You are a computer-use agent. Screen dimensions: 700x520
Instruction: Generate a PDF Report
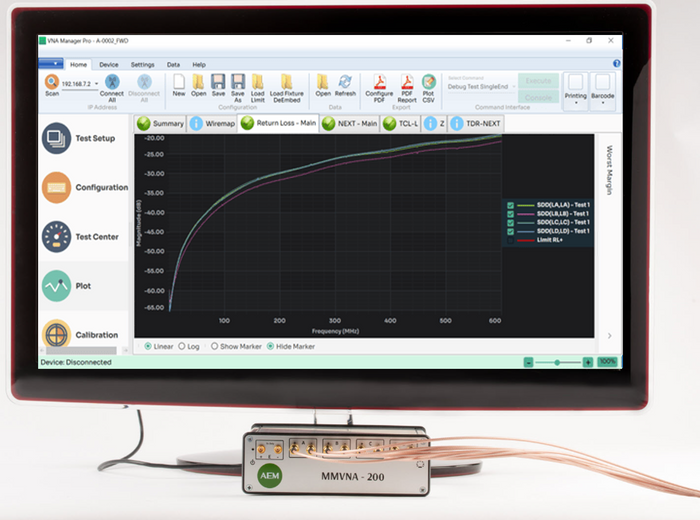pos(408,82)
